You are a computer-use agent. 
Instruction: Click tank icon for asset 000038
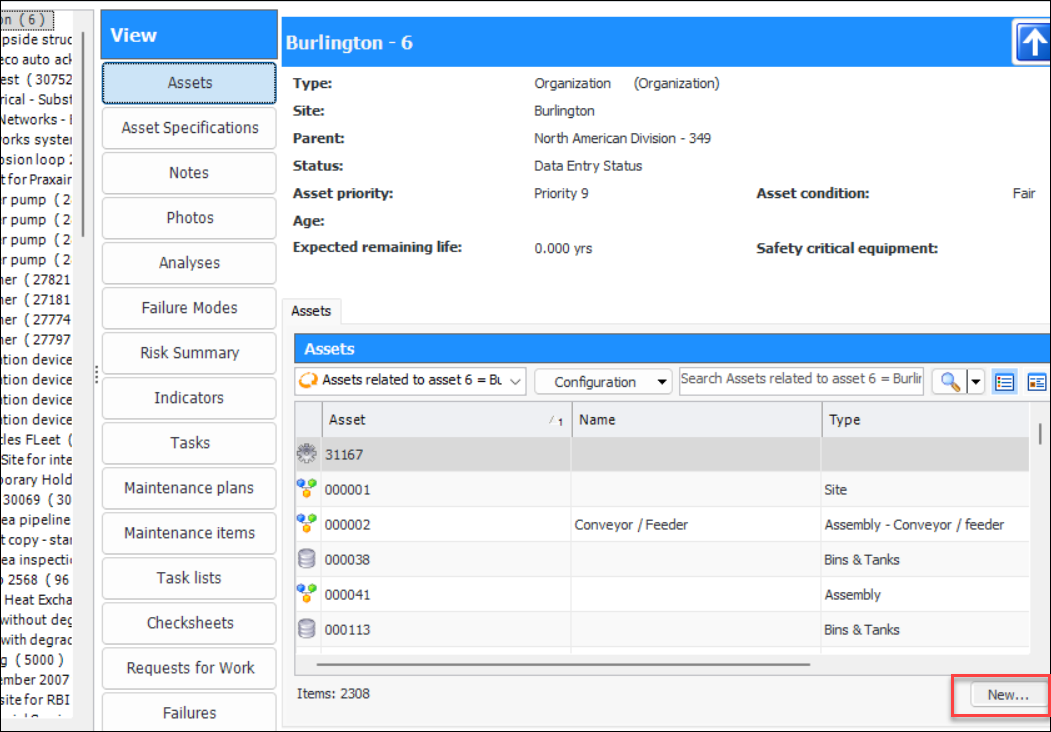click(307, 559)
